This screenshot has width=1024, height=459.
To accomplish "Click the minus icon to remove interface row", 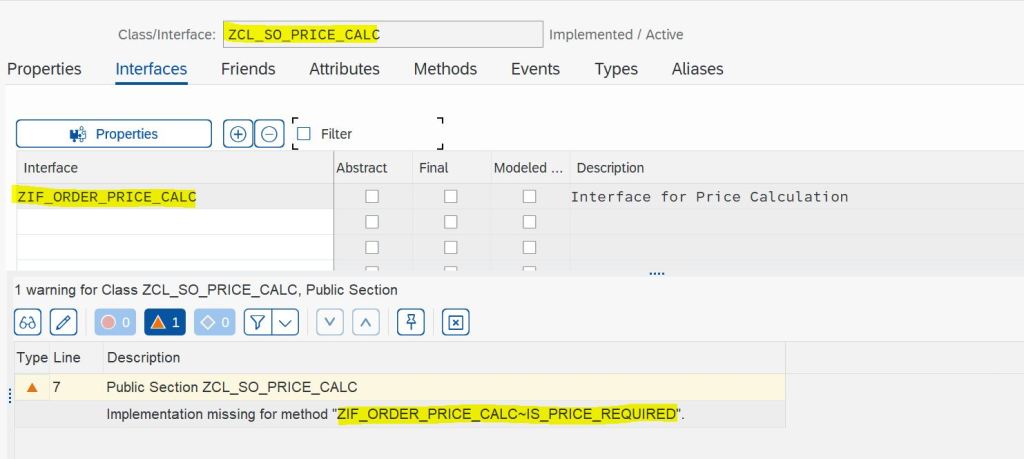I will (x=269, y=134).
